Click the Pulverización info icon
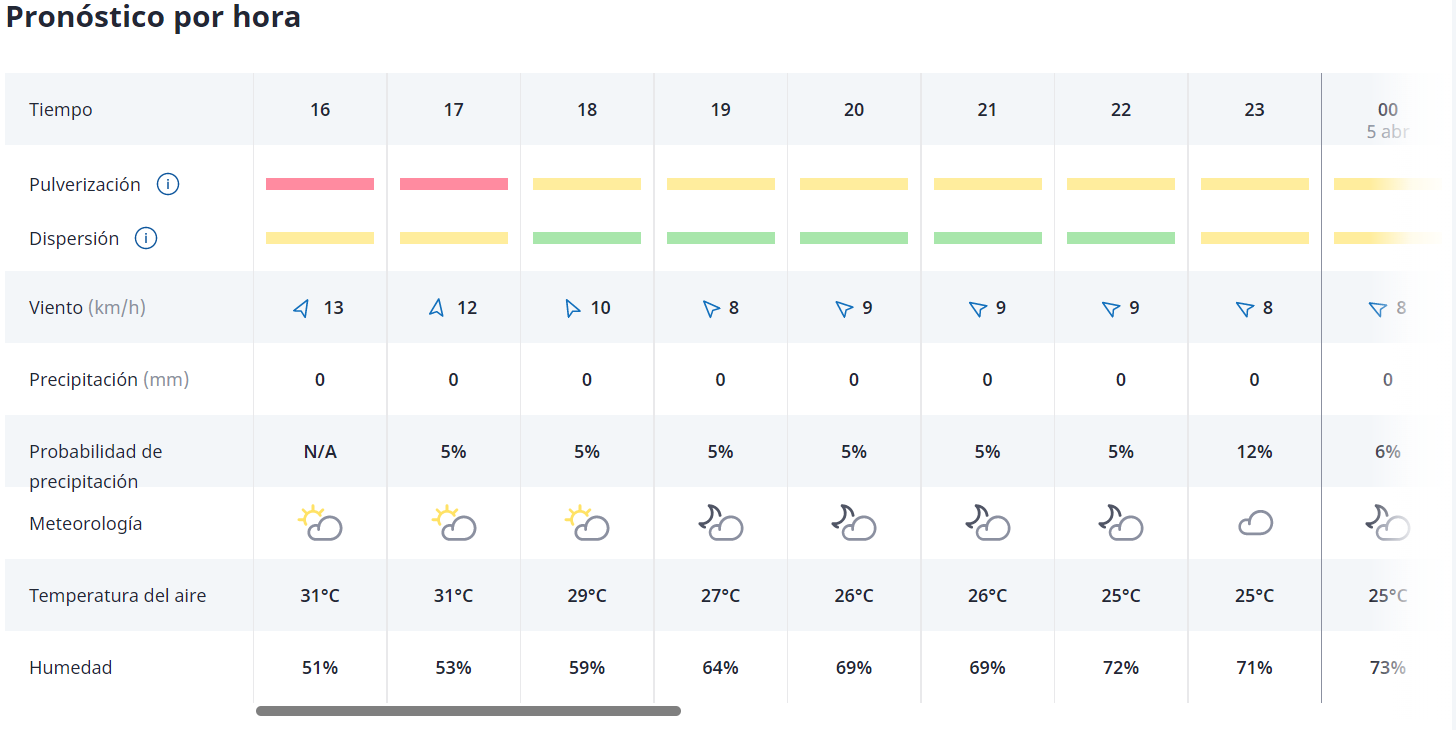This screenshot has width=1456, height=730. coord(168,184)
